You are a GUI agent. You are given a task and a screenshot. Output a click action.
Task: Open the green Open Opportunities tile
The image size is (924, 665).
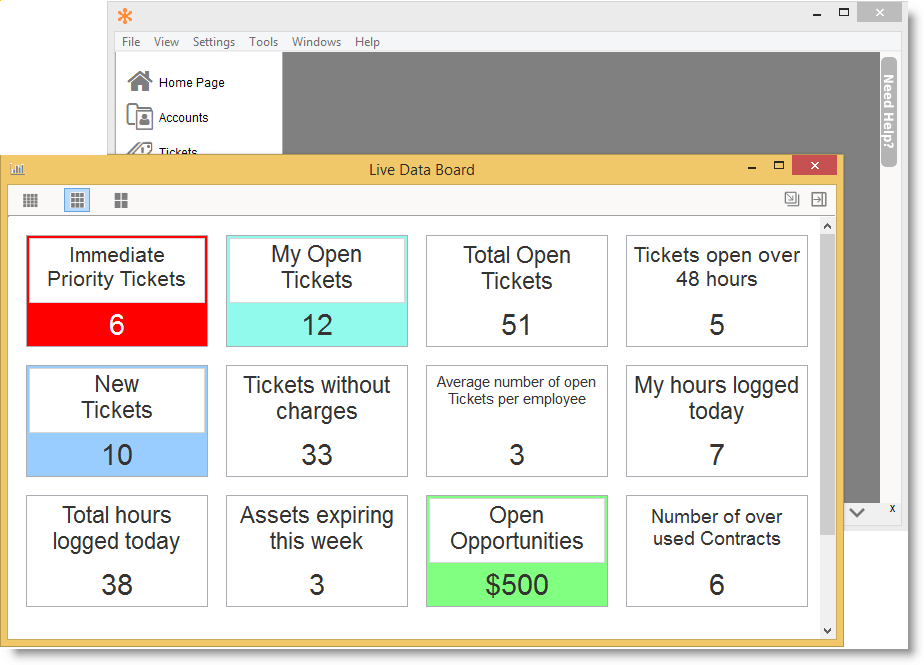[x=517, y=551]
